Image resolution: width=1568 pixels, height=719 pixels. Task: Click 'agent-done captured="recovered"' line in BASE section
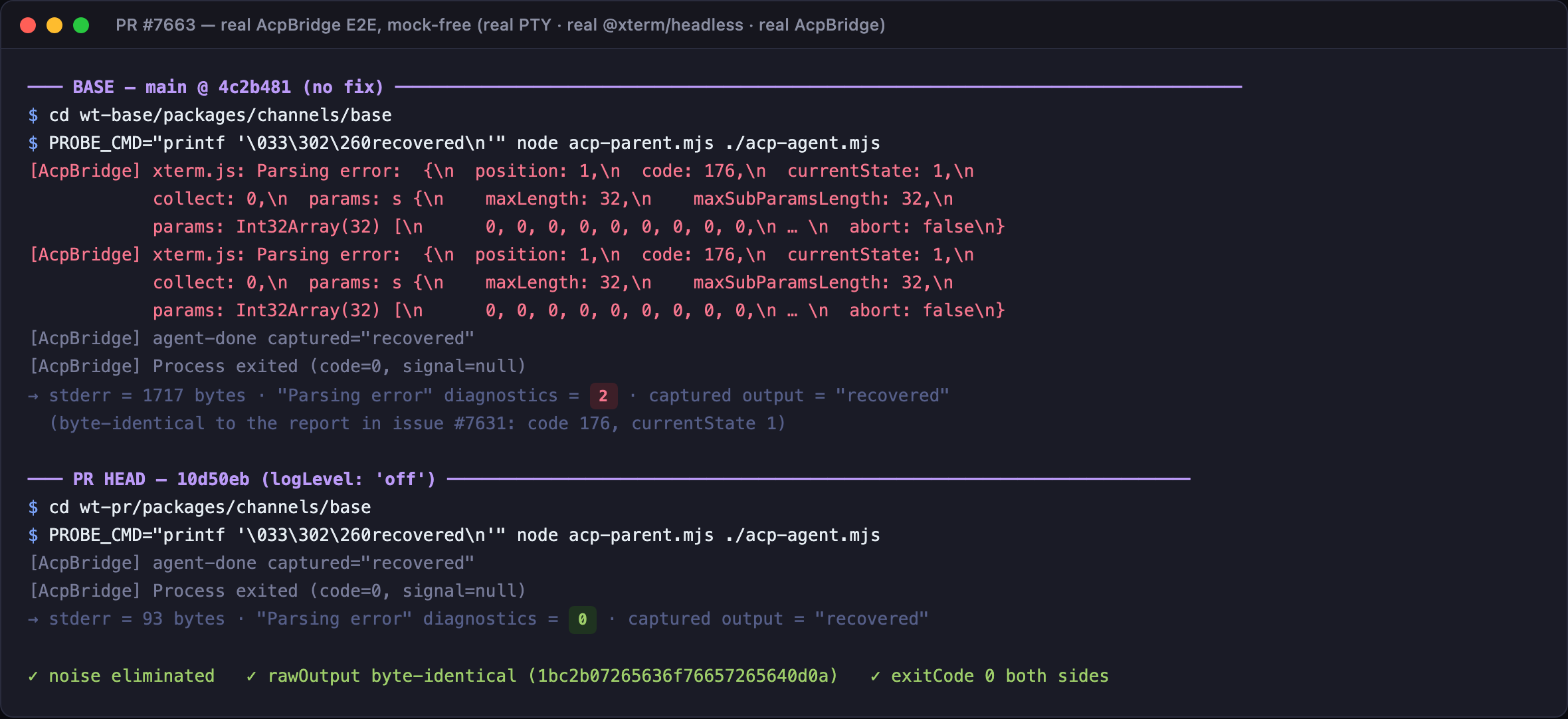click(252, 338)
